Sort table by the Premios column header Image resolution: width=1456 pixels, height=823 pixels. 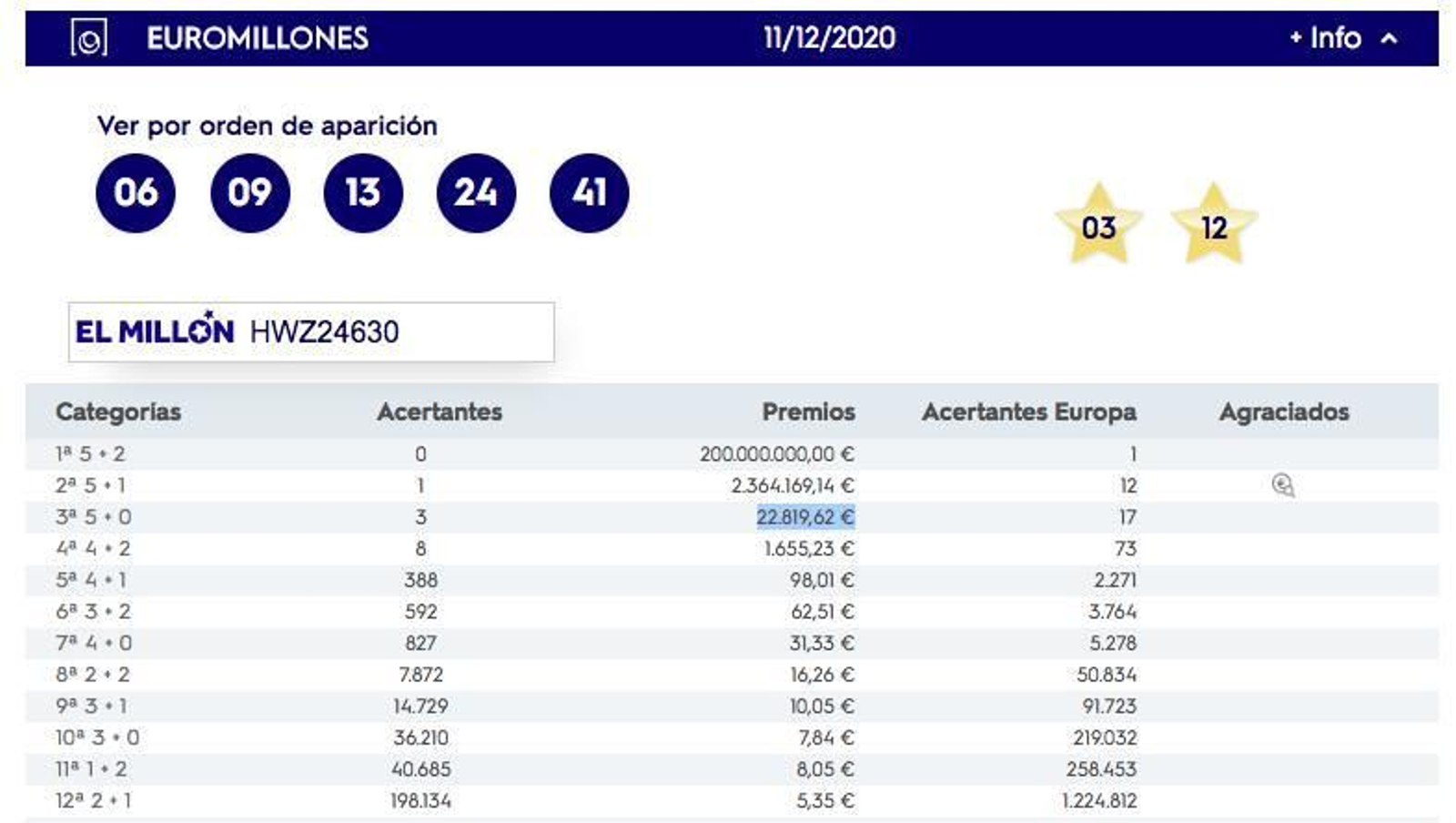(808, 411)
